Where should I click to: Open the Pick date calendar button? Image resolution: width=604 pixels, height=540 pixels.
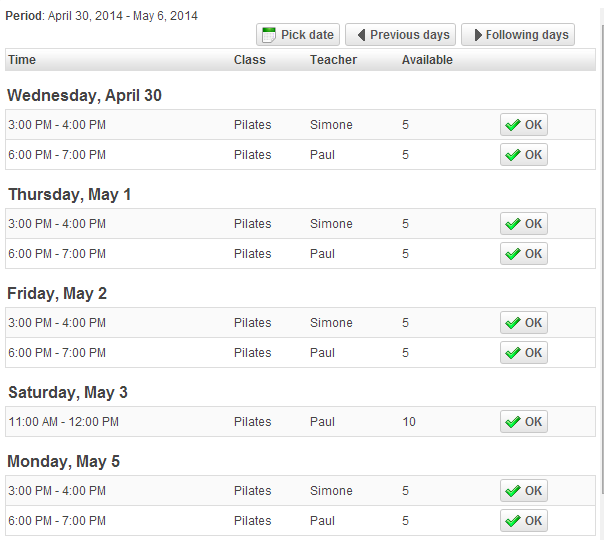click(298, 35)
